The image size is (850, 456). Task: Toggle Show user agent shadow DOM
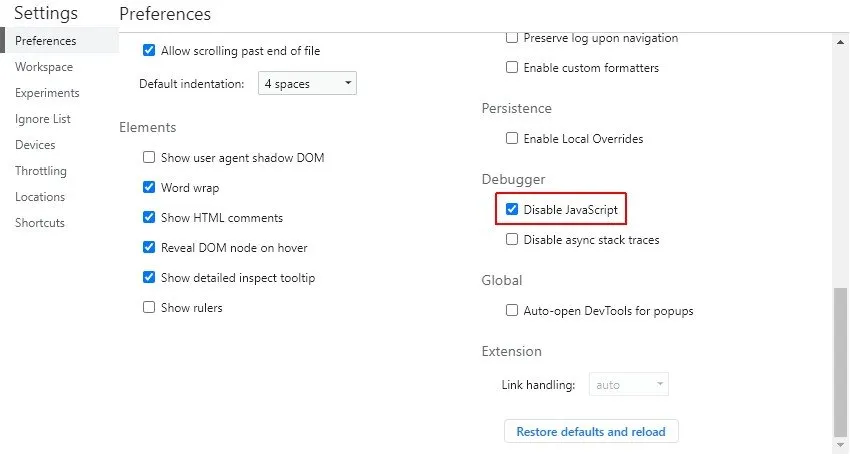click(149, 158)
